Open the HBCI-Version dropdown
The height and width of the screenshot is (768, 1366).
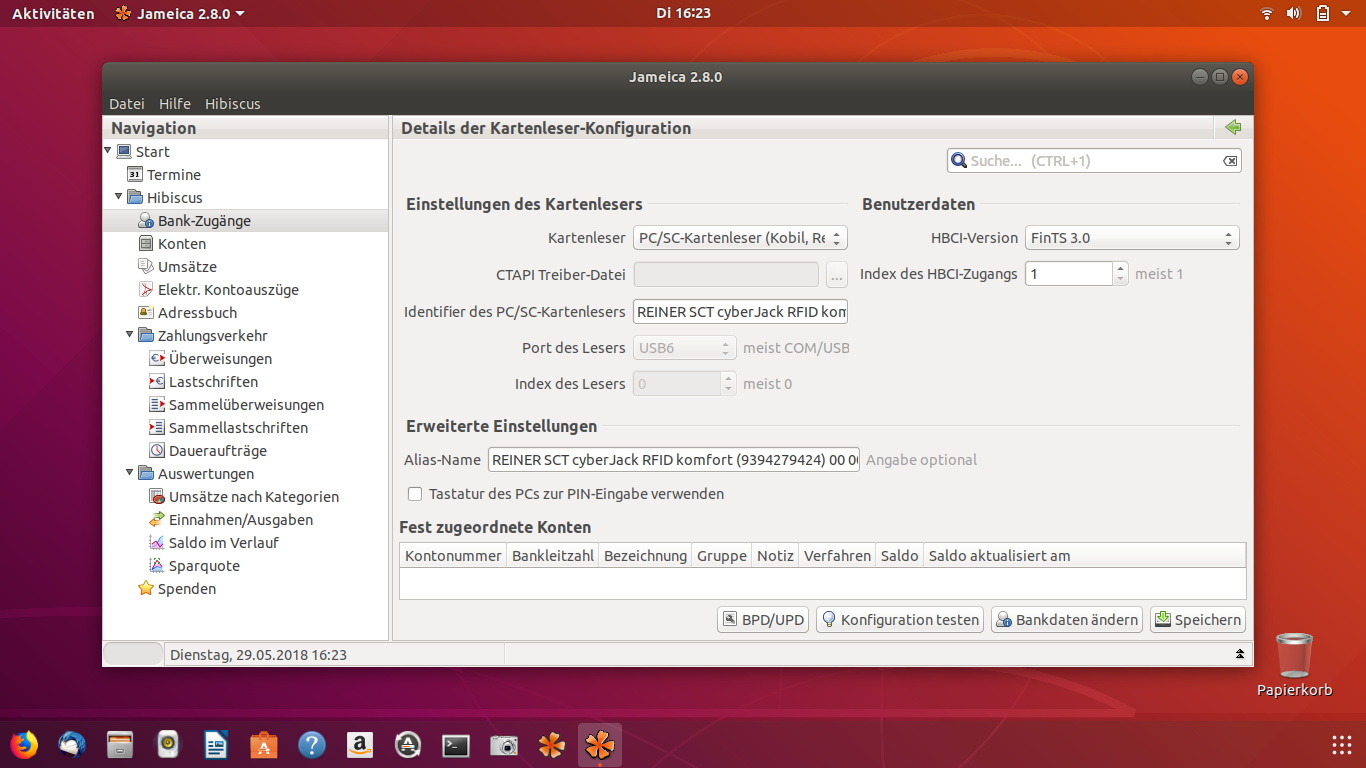pyautogui.click(x=1132, y=238)
